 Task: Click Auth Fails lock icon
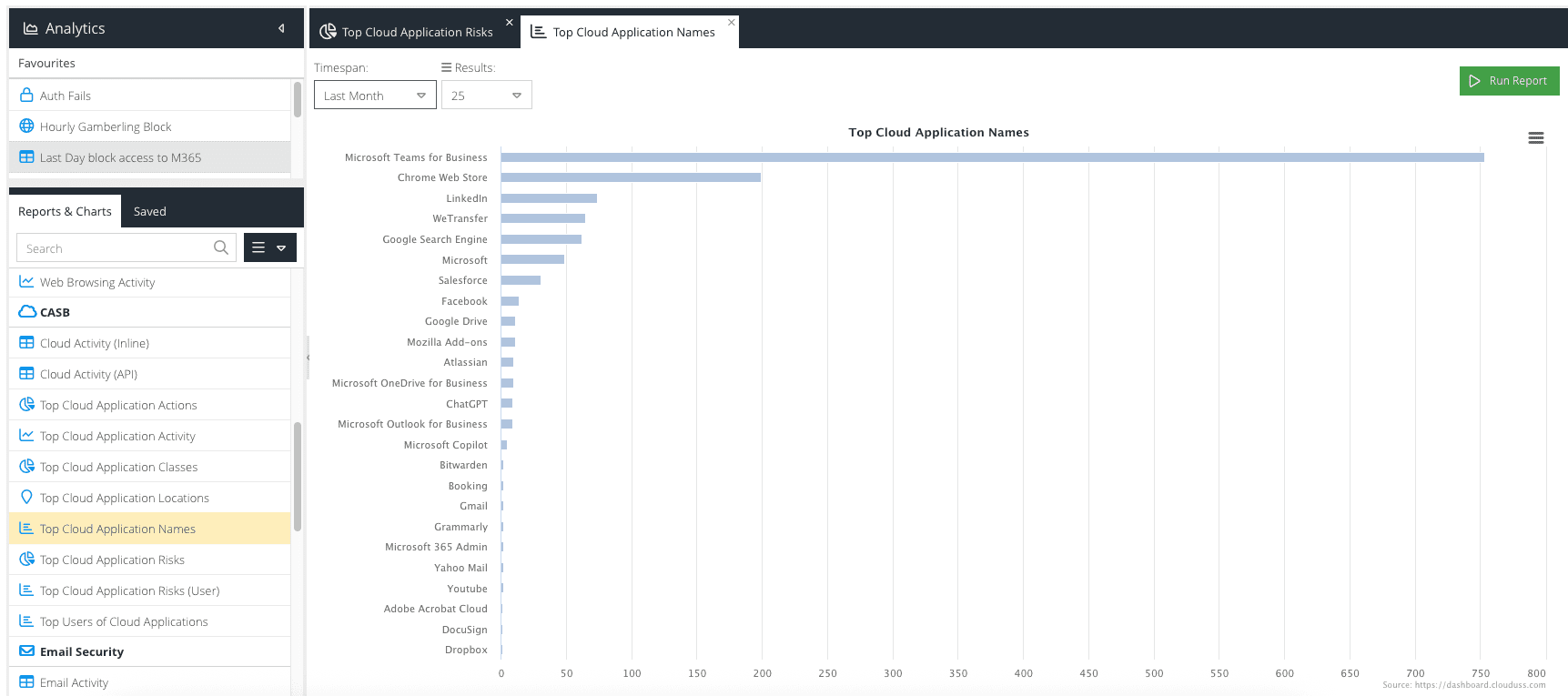(x=26, y=96)
